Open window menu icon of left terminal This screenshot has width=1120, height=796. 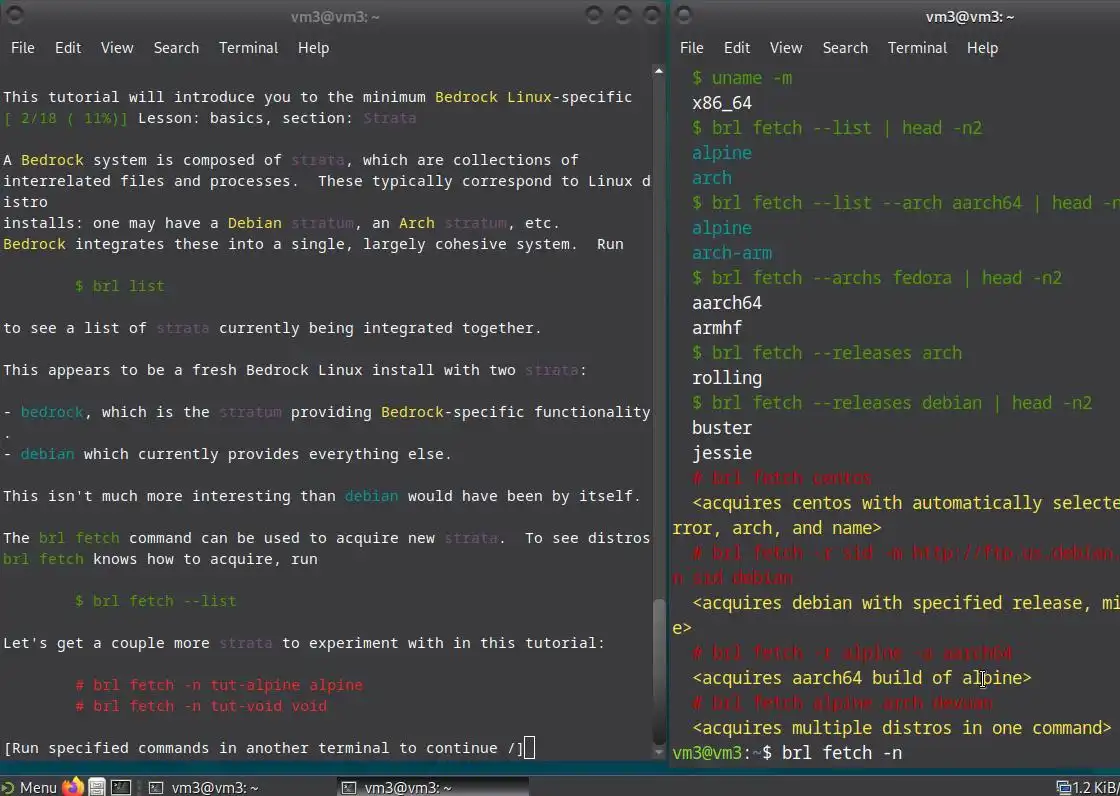(14, 15)
